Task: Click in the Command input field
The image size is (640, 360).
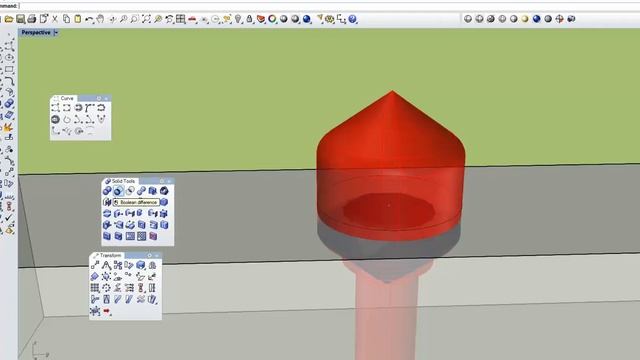Action: pyautogui.click(x=330, y=6)
